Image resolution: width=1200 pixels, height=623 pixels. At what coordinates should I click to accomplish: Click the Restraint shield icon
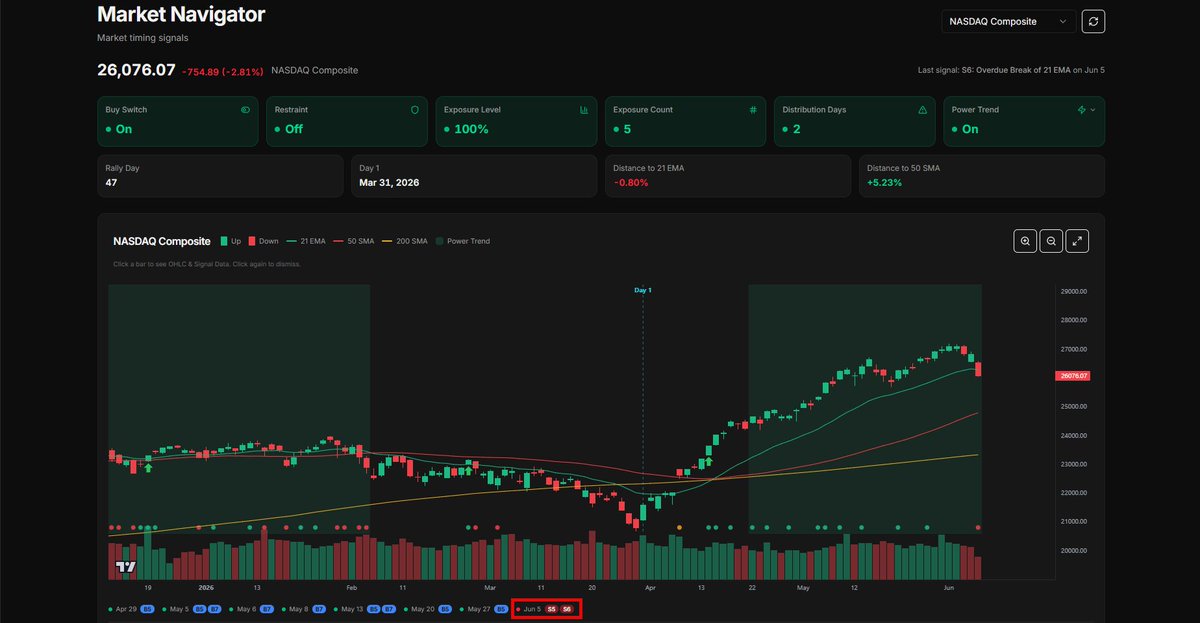tap(415, 110)
